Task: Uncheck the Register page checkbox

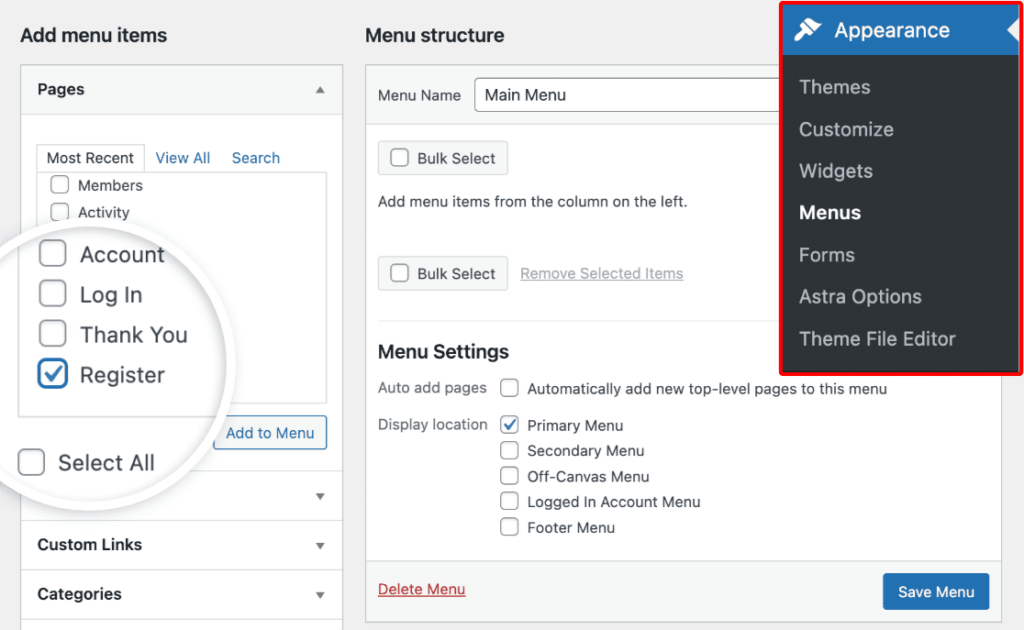Action: click(52, 374)
